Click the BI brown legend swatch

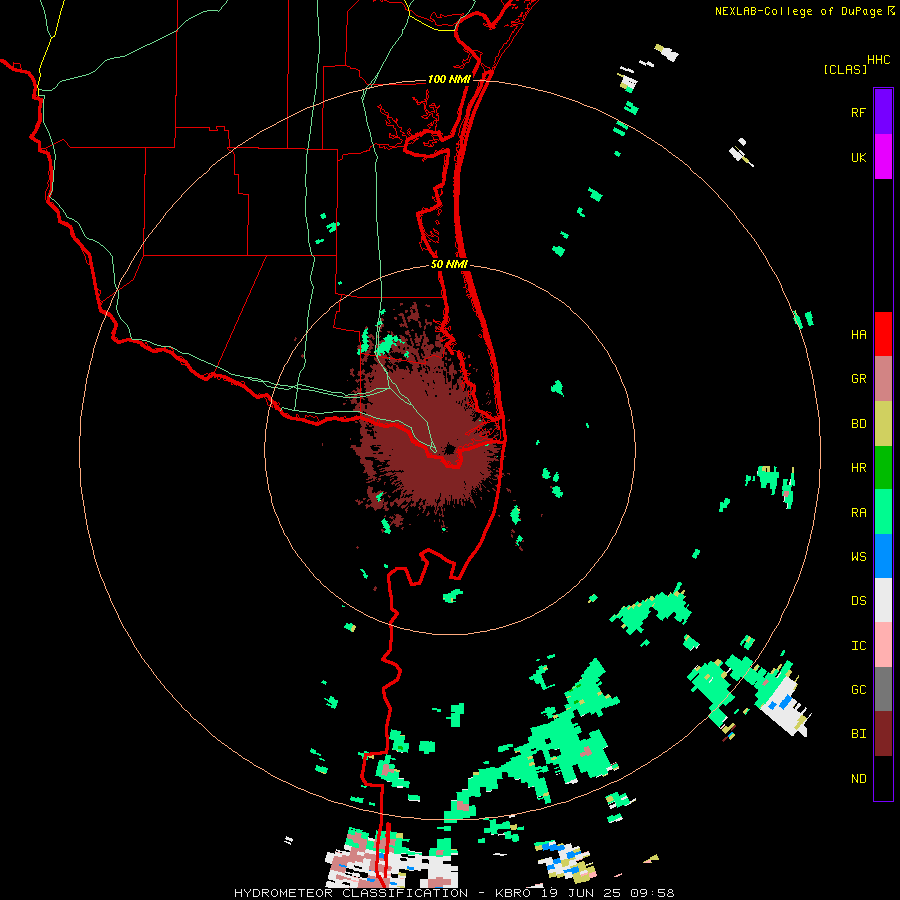pos(883,734)
